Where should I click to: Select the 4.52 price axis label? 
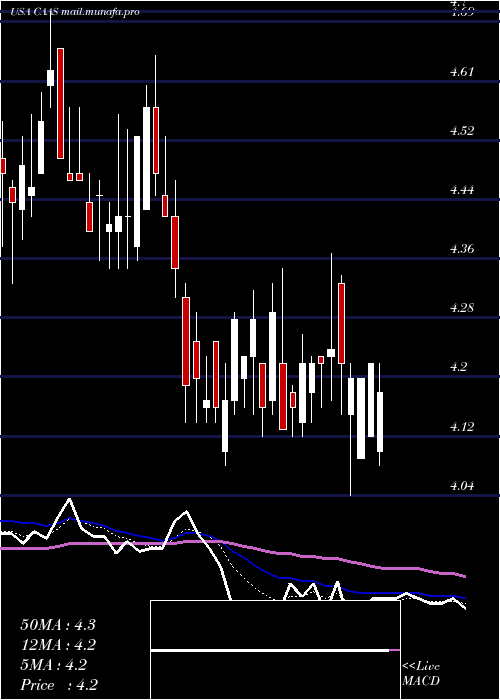(462, 131)
